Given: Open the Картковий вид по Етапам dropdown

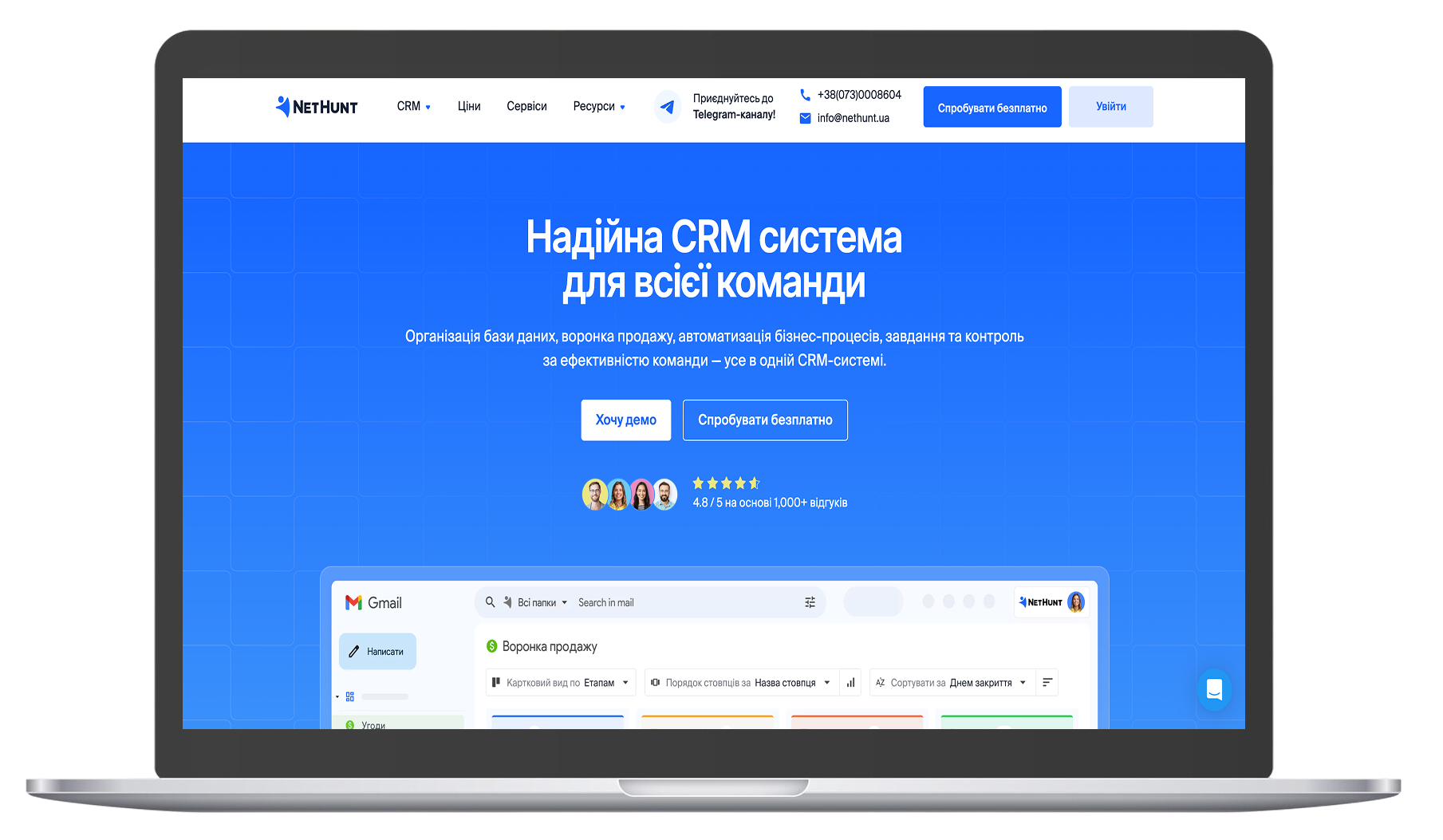Looking at the screenshot, I should (x=561, y=683).
